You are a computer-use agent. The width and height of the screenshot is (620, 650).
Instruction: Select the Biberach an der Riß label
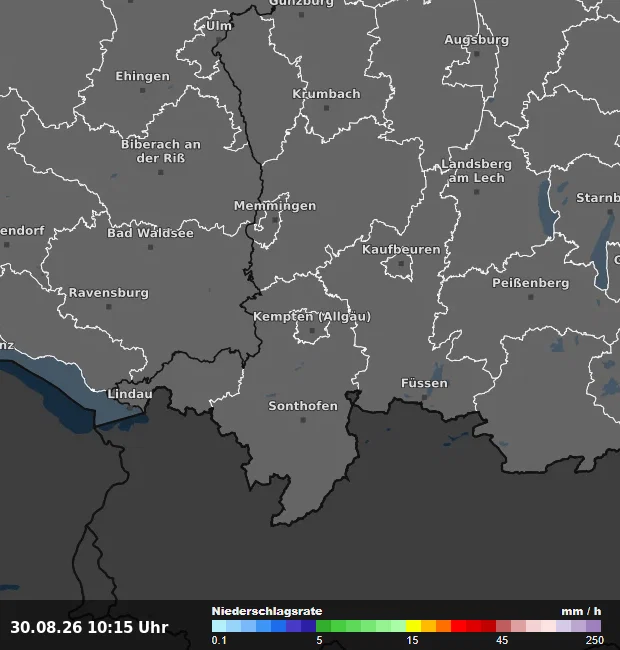click(161, 151)
